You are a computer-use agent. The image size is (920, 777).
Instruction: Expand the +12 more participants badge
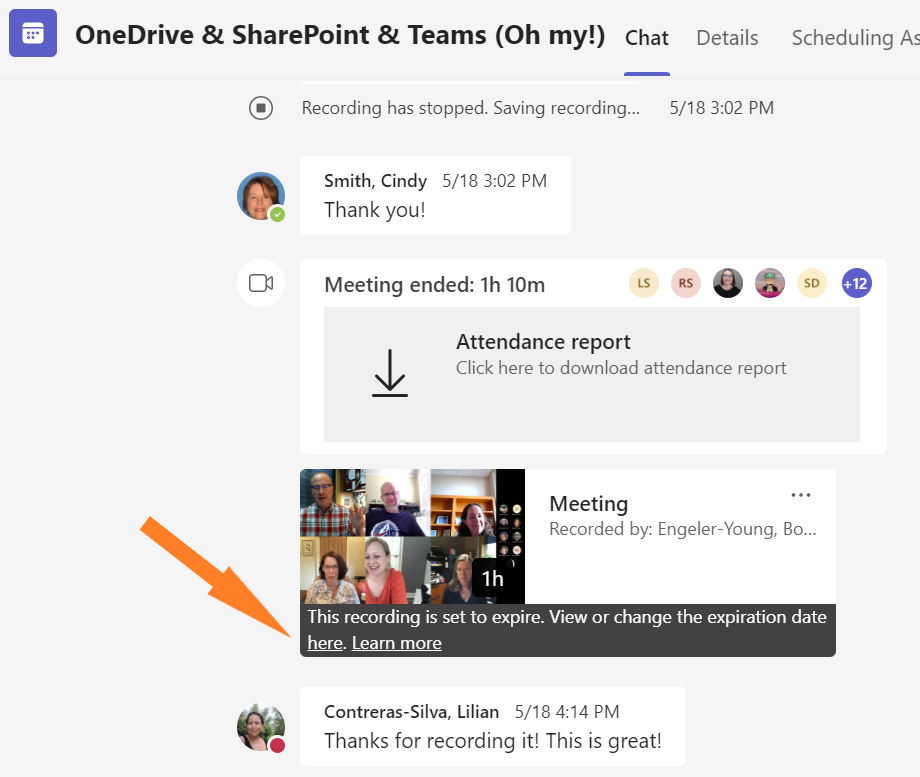click(x=856, y=283)
